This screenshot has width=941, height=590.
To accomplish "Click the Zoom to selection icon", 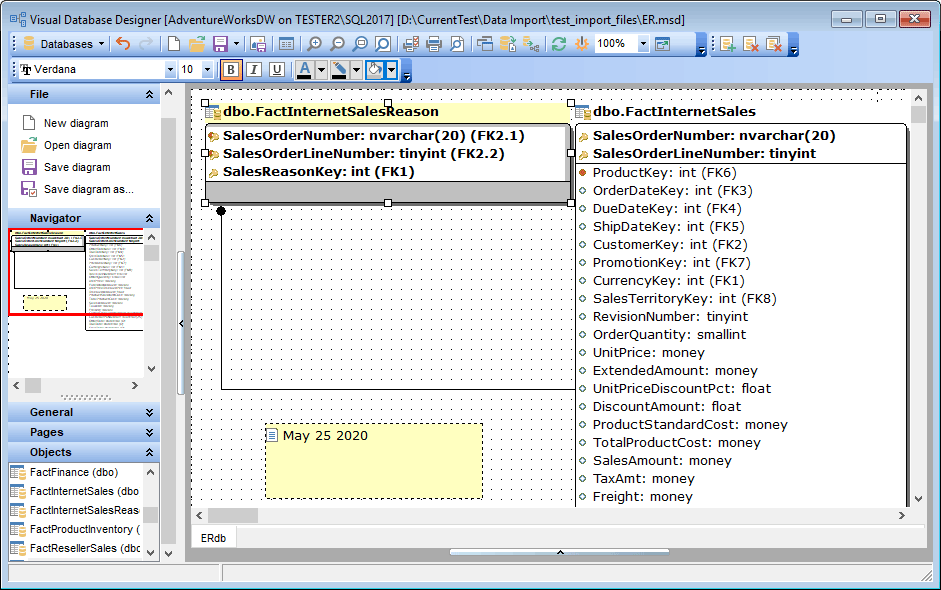I will (x=383, y=44).
